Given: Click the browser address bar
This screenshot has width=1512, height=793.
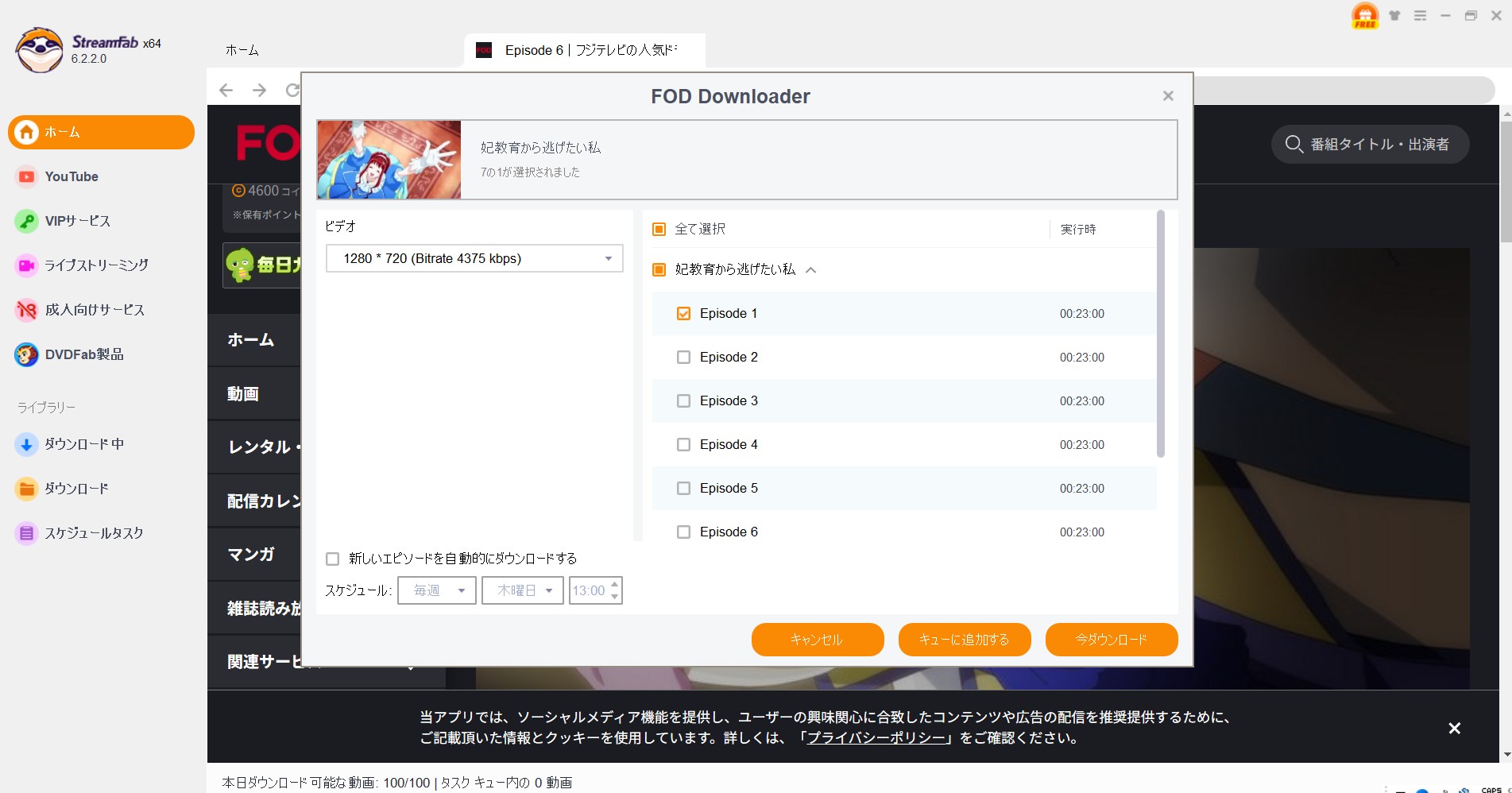Looking at the screenshot, I should coord(1344,90).
